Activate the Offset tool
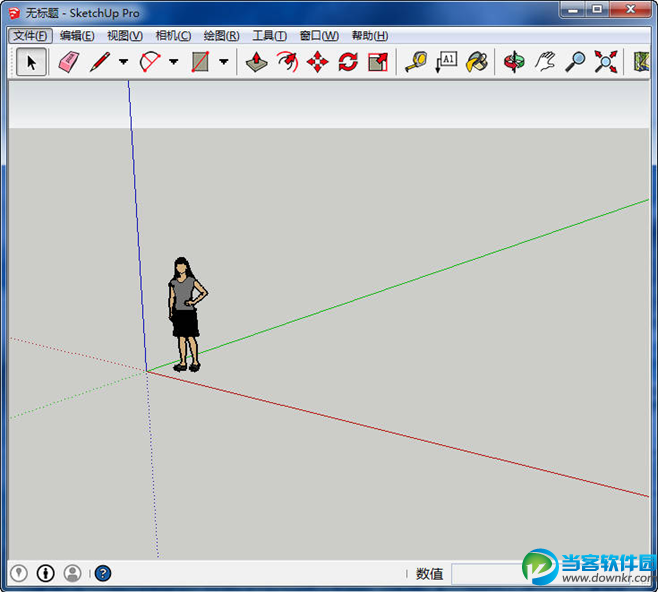Screen dimensions: 658x592 pos(287,62)
